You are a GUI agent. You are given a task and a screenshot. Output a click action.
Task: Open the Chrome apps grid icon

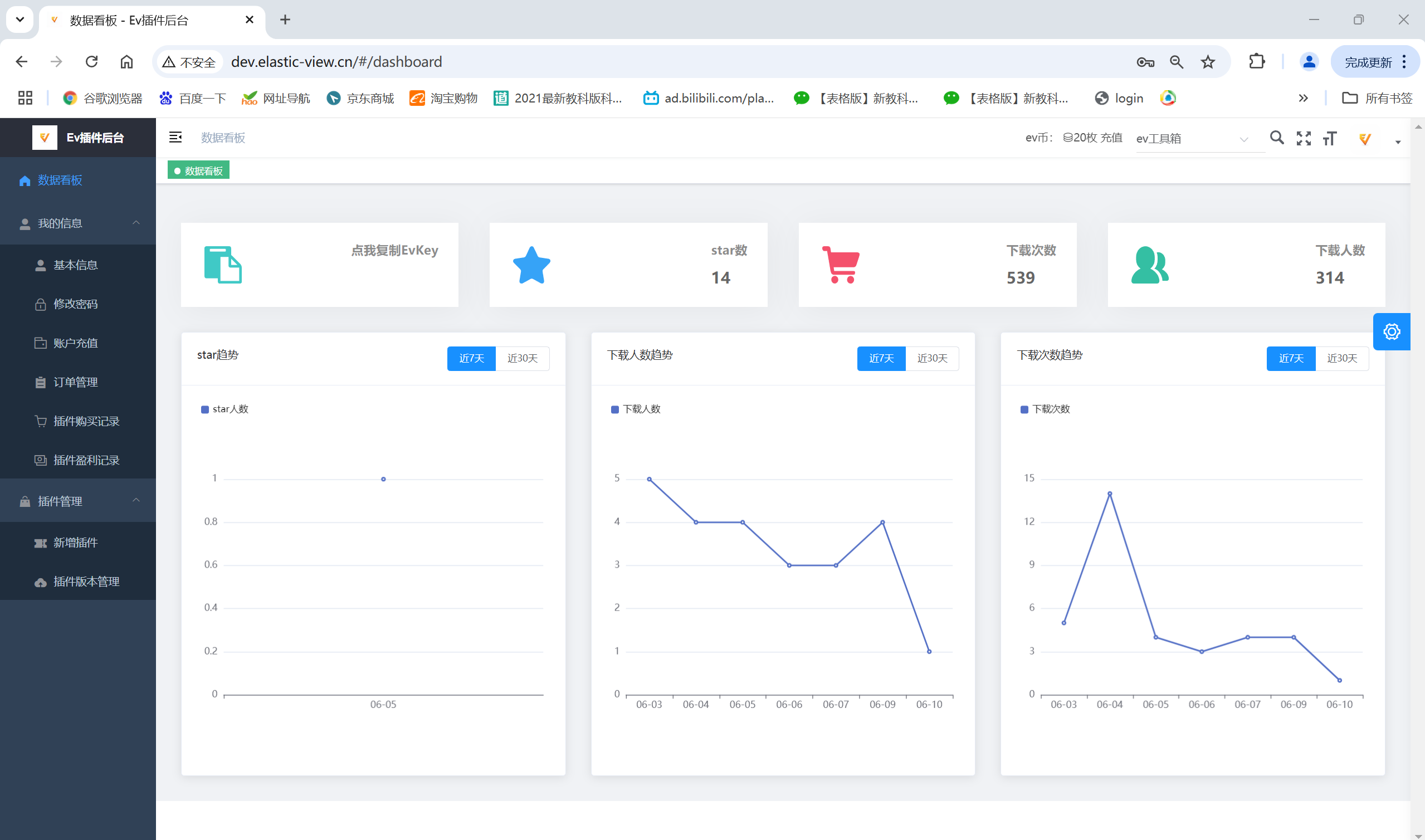[25, 98]
